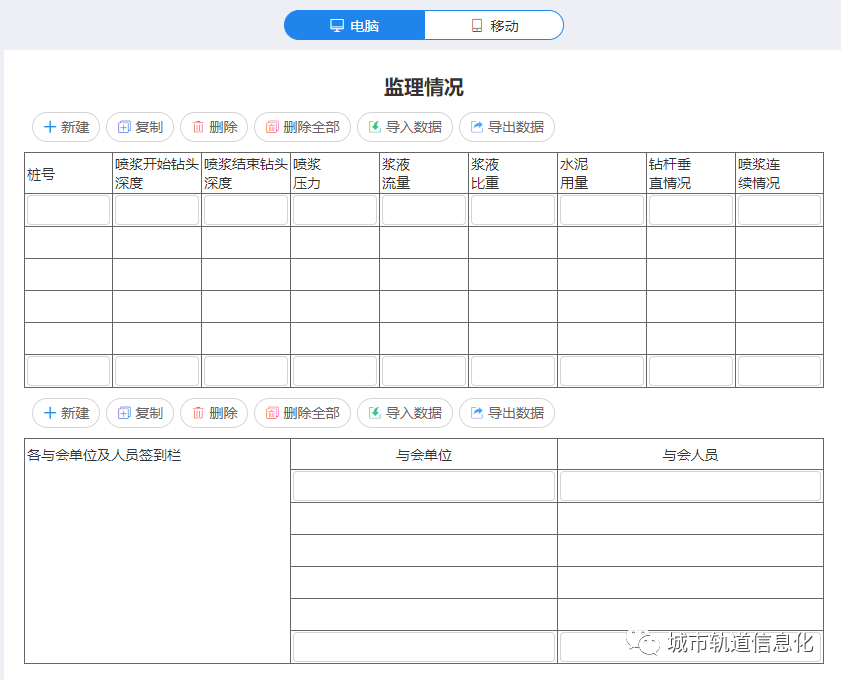
Task: Click the 新建 plus icon in lower toolbar
Action: [50, 413]
